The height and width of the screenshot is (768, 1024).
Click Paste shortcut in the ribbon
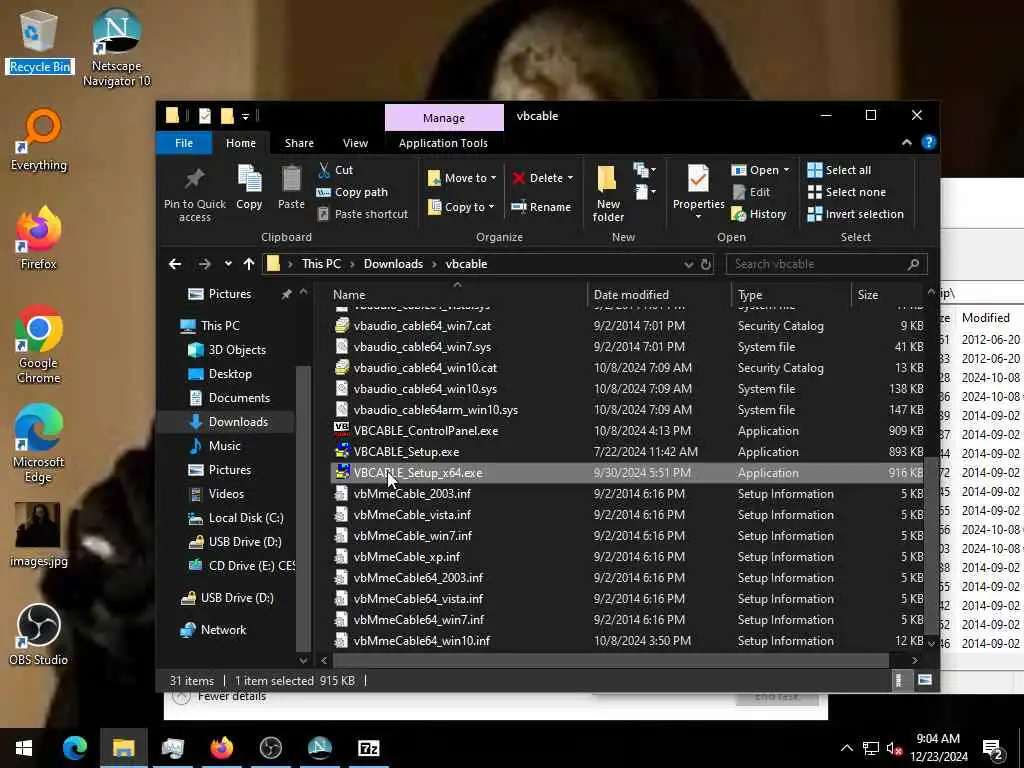coord(362,214)
